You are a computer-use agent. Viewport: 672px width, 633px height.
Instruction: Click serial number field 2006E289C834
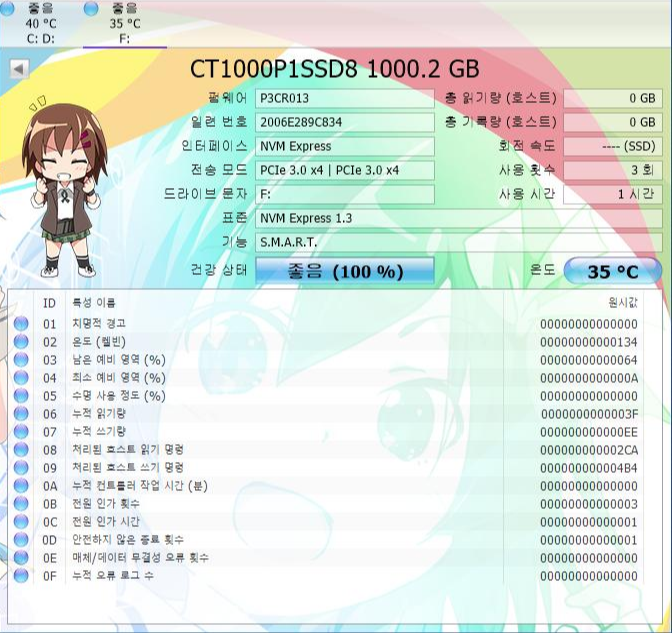(x=345, y=122)
